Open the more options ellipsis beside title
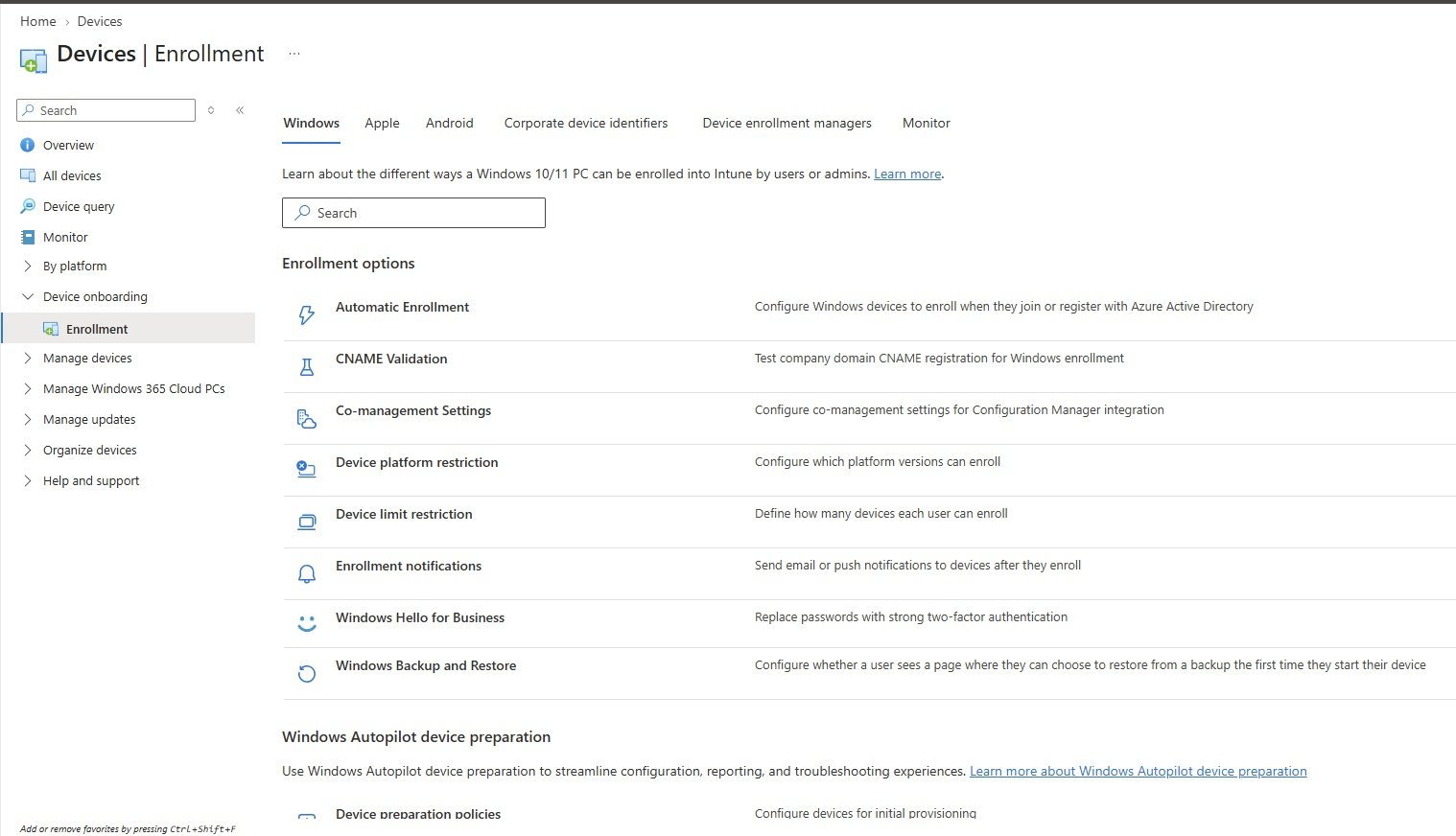Image resolution: width=1456 pixels, height=836 pixels. [x=294, y=54]
